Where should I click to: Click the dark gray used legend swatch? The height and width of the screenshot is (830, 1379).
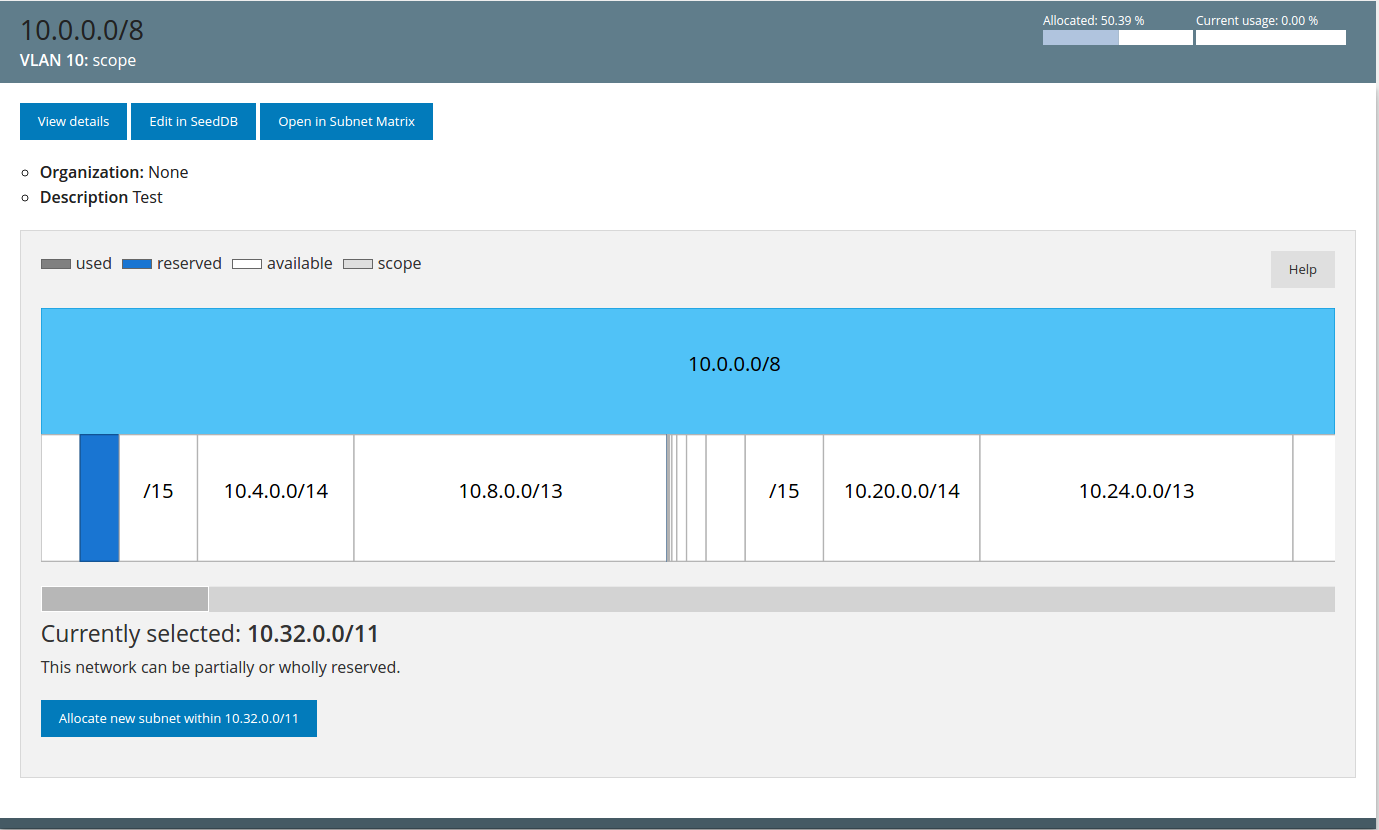click(x=56, y=264)
